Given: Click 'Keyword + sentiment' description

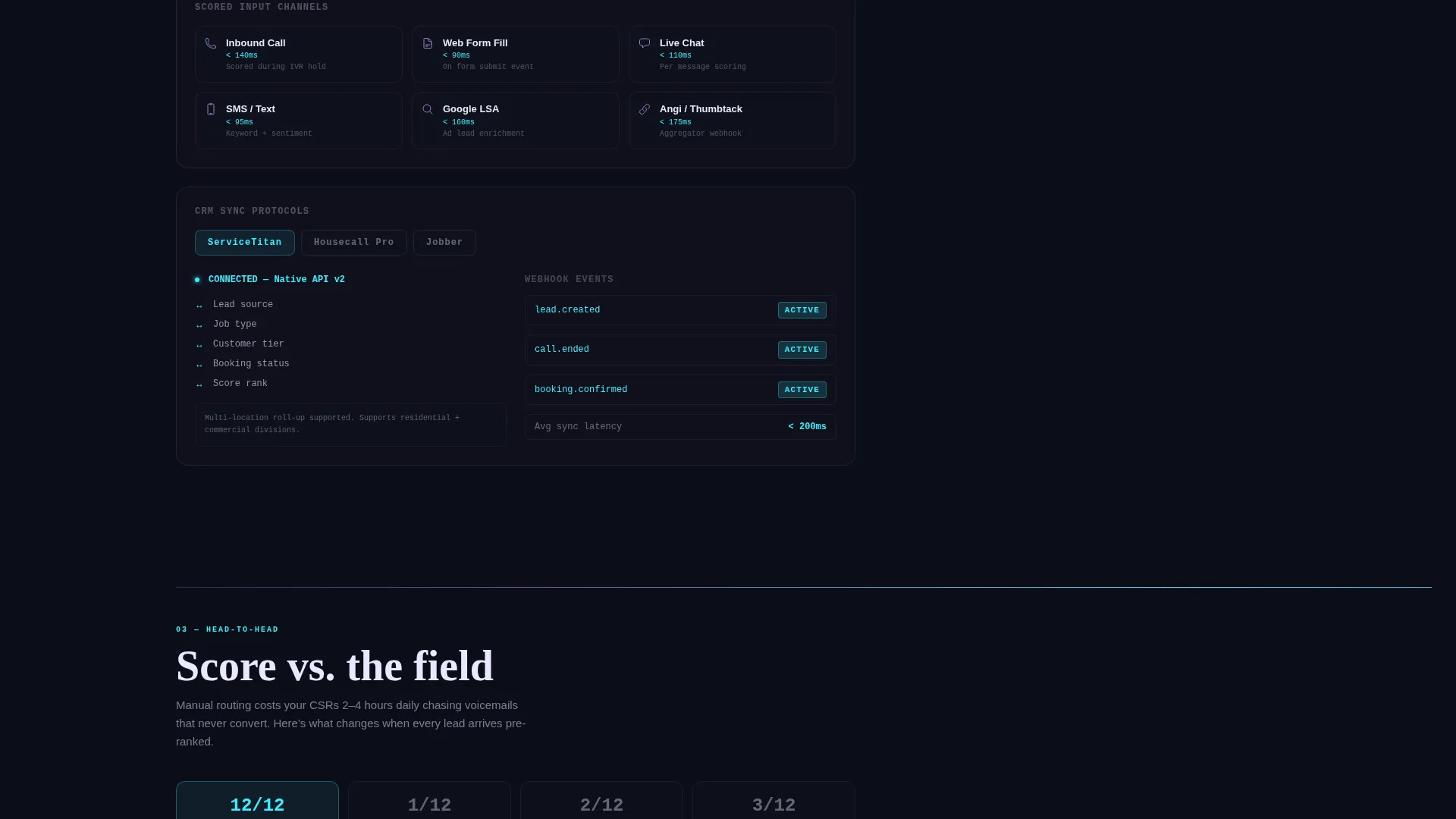Looking at the screenshot, I should (269, 133).
